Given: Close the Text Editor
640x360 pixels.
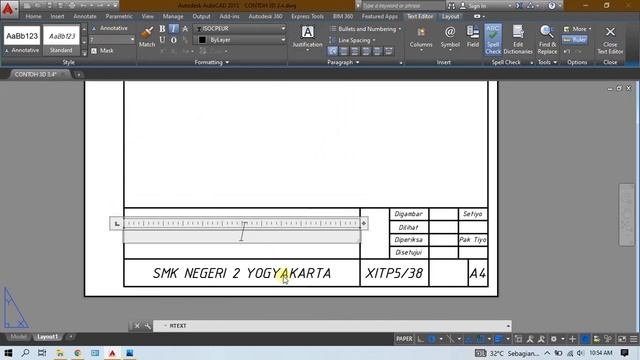Looking at the screenshot, I should click(x=610, y=40).
